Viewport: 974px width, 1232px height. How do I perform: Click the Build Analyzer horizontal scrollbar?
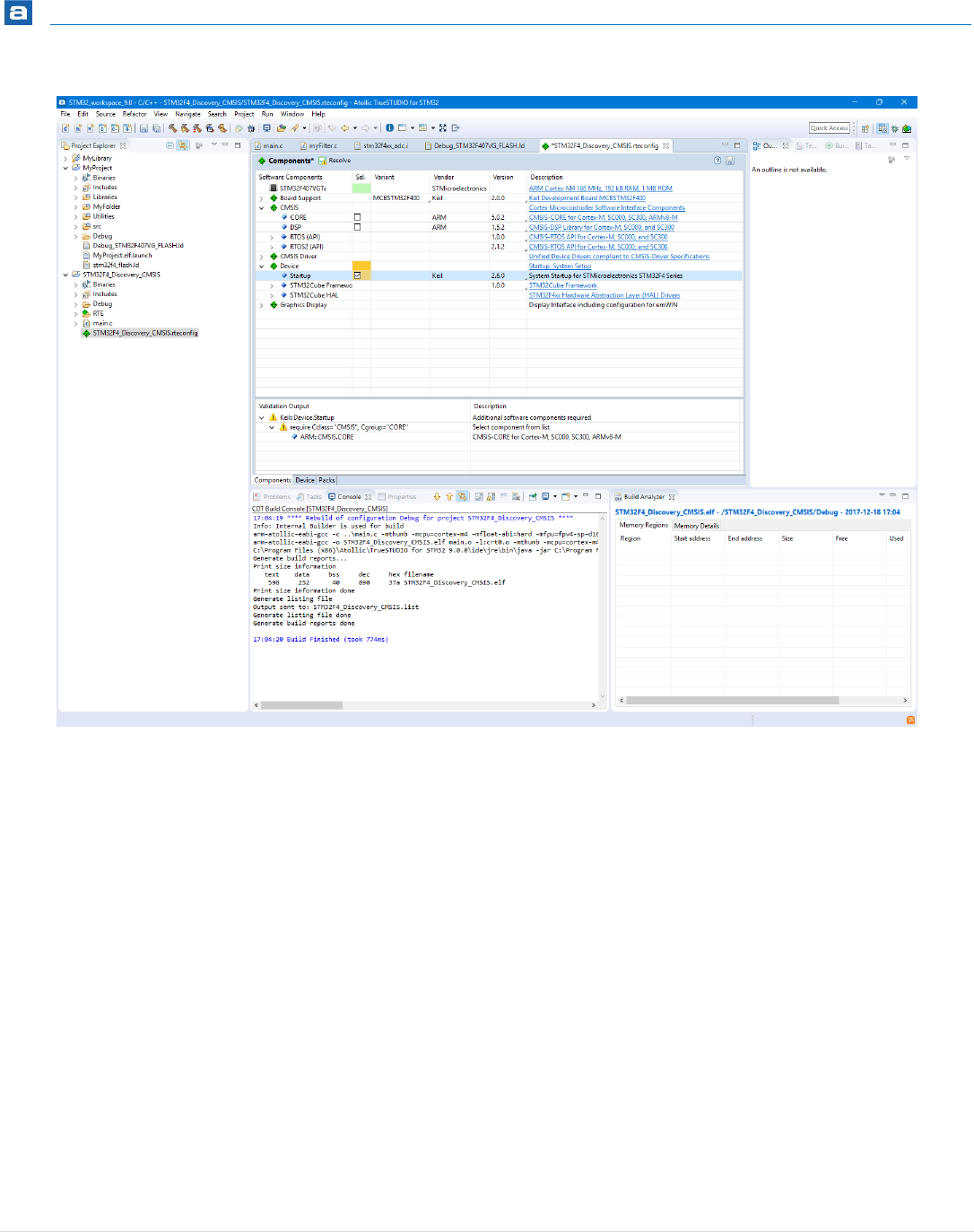[732, 700]
